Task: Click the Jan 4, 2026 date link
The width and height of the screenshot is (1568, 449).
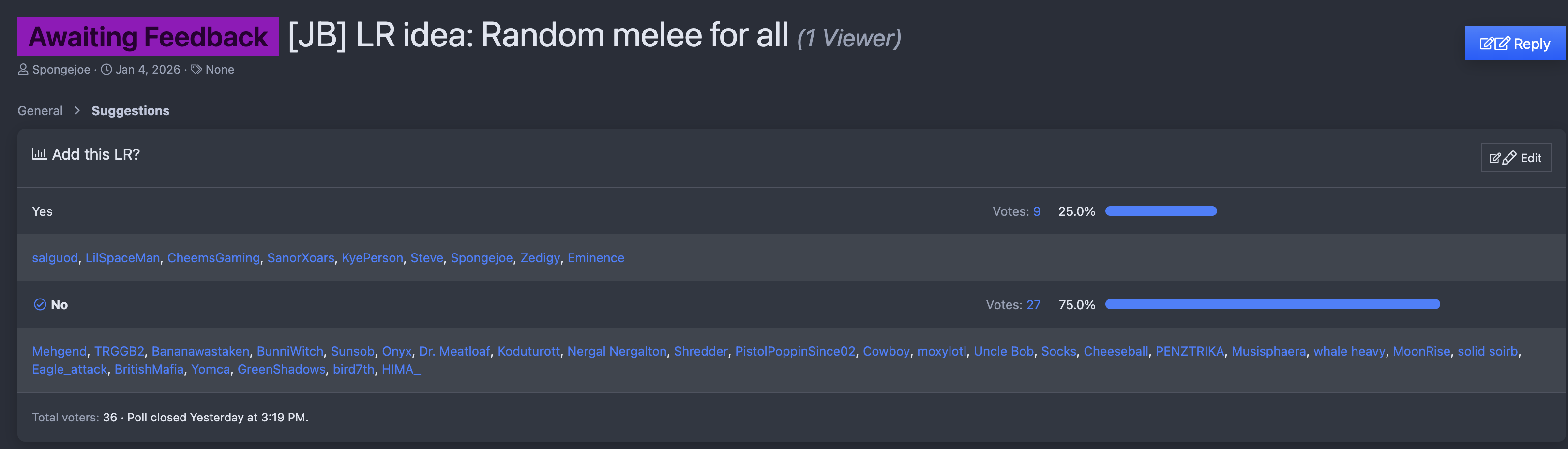Action: 148,70
